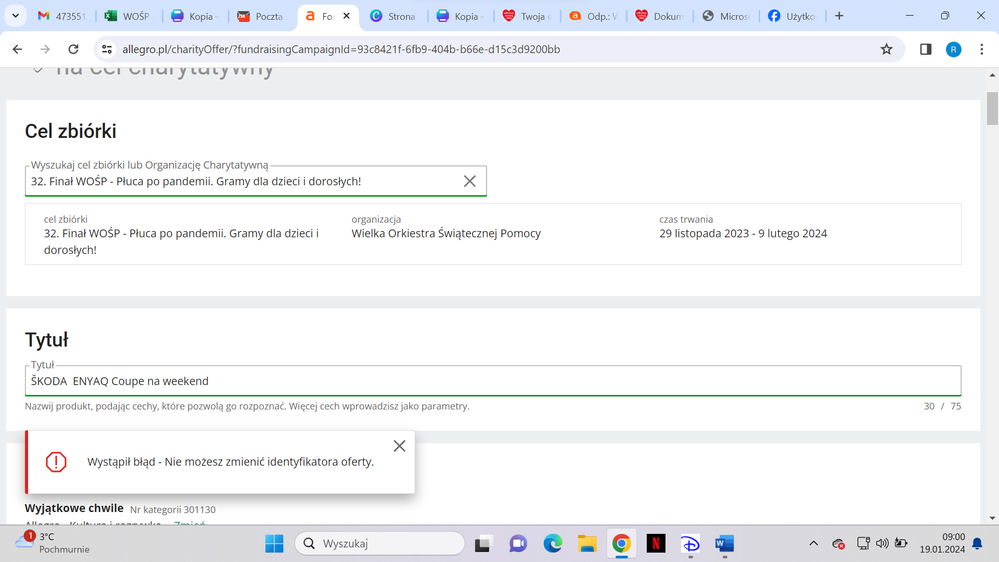Clear the Cel zbiórki search field

point(469,181)
